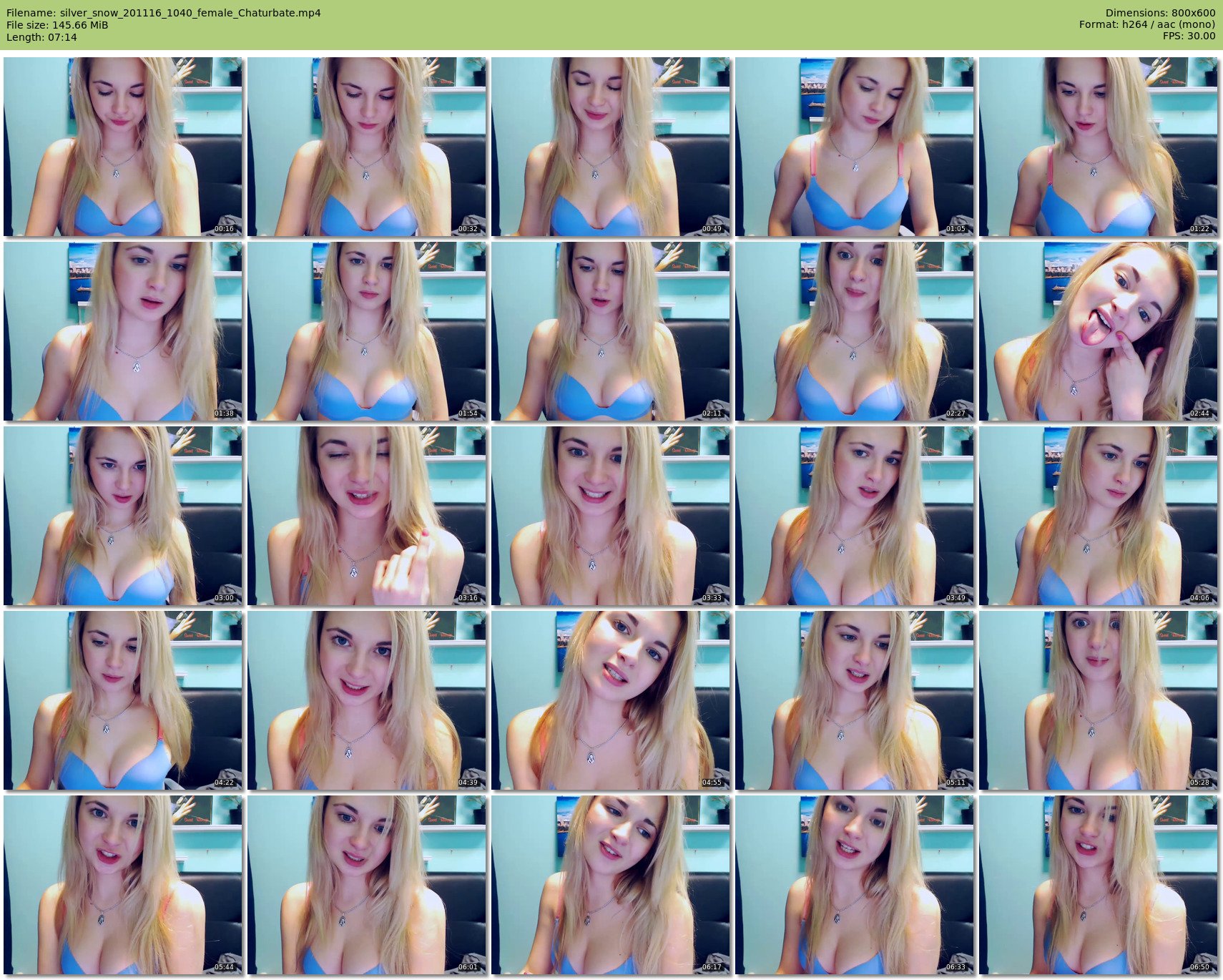Viewport: 1223px width, 980px height.
Task: Select the frame marked 04:55
Action: coord(611,700)
